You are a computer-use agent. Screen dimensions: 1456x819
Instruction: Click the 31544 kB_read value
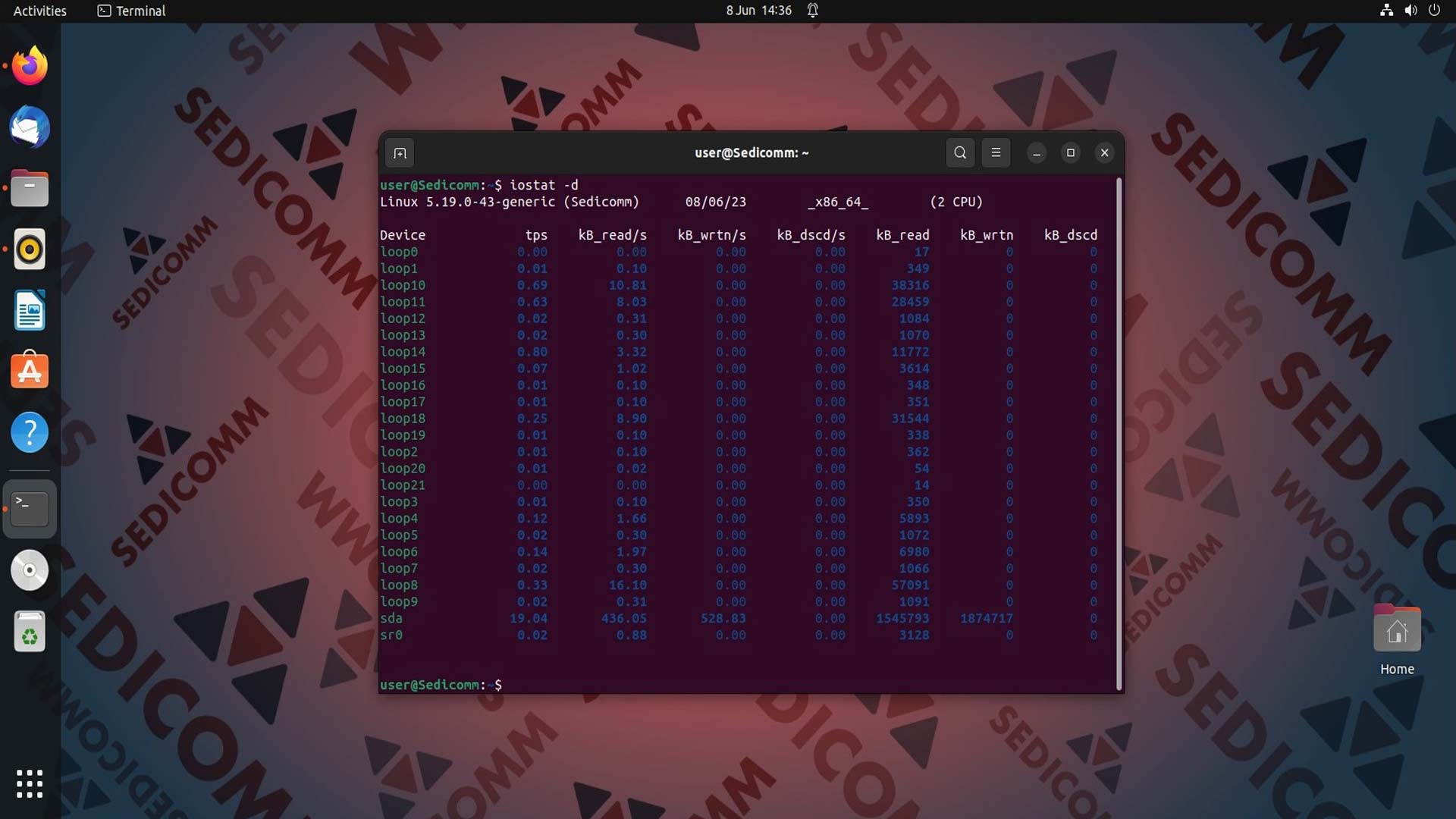(910, 419)
